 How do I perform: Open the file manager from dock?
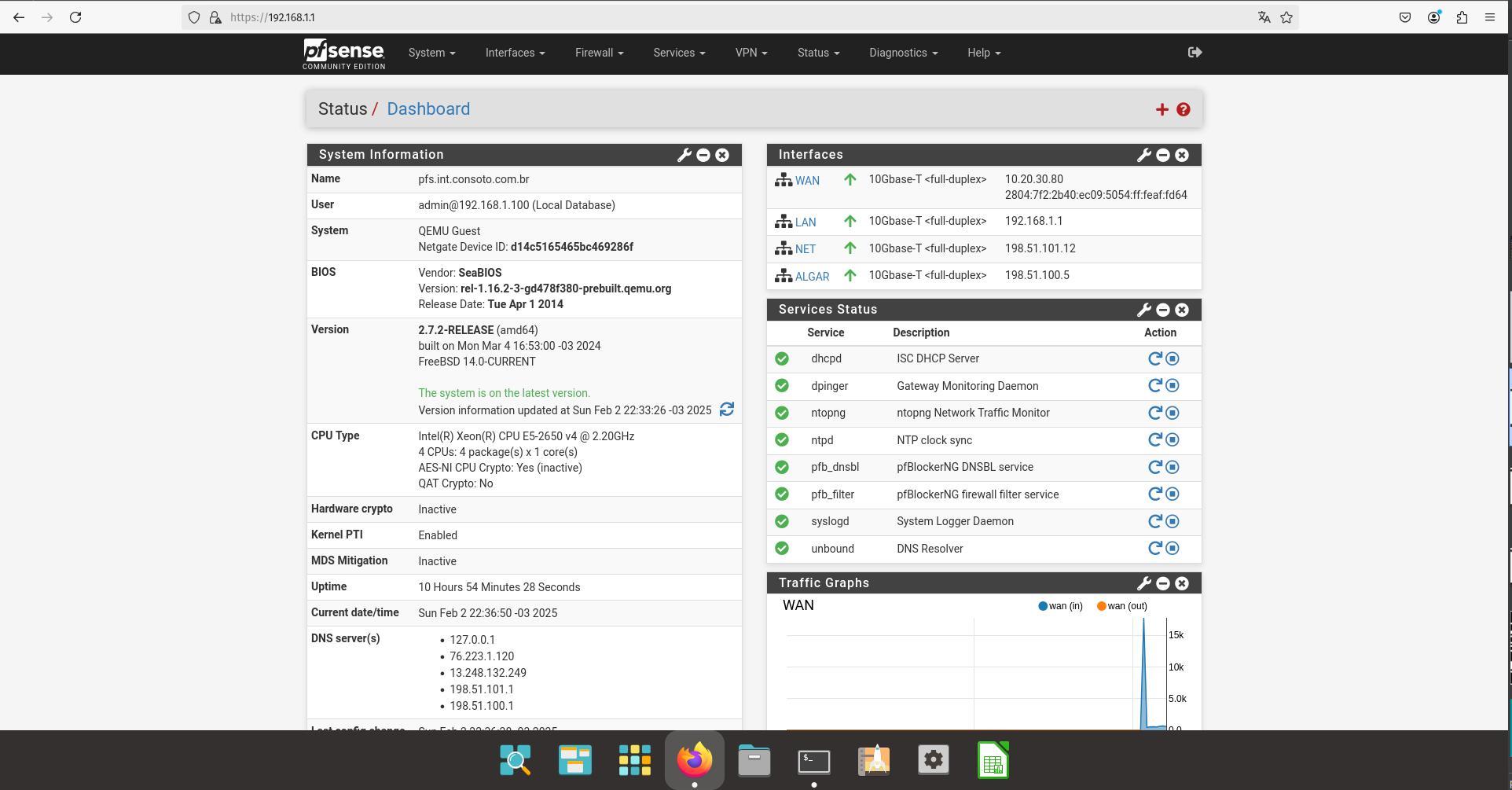click(754, 760)
